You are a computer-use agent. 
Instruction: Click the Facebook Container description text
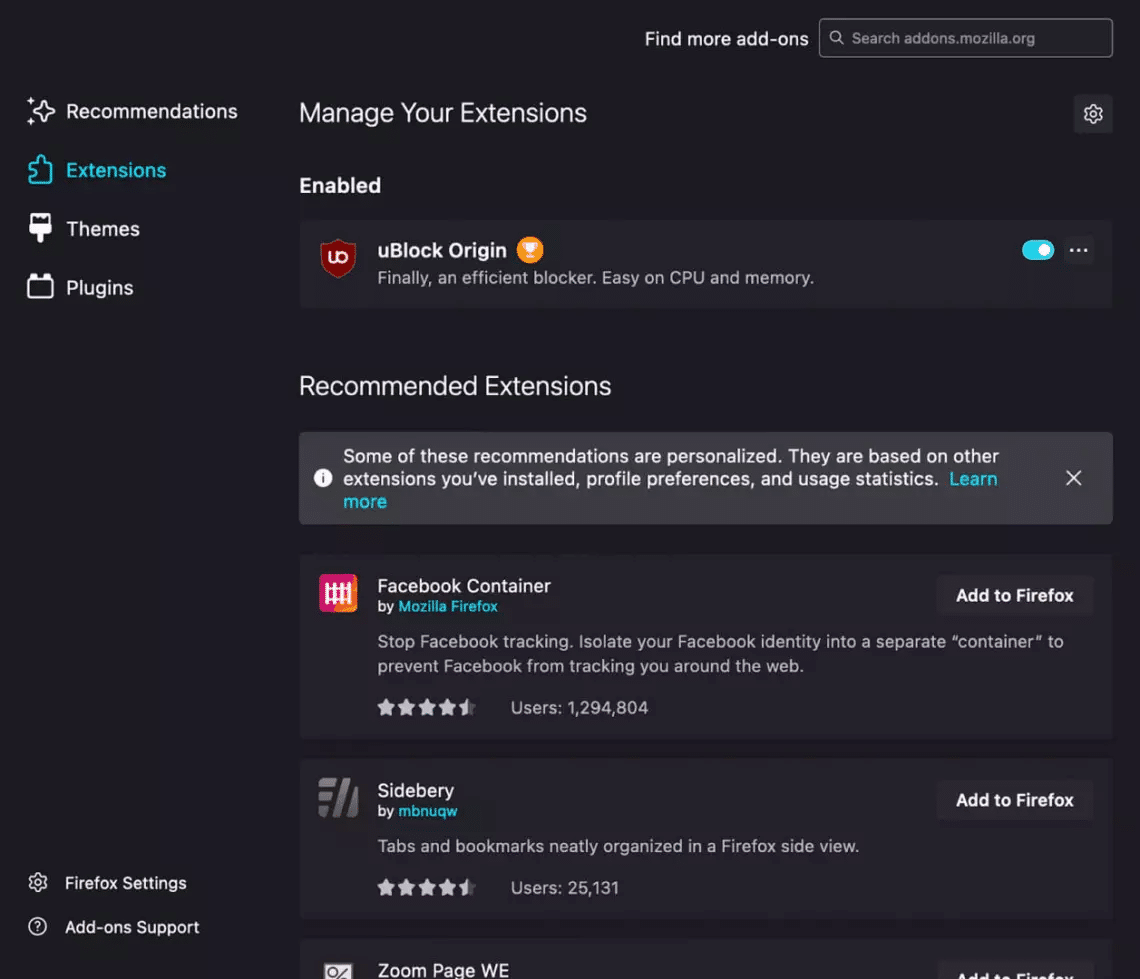click(x=720, y=653)
